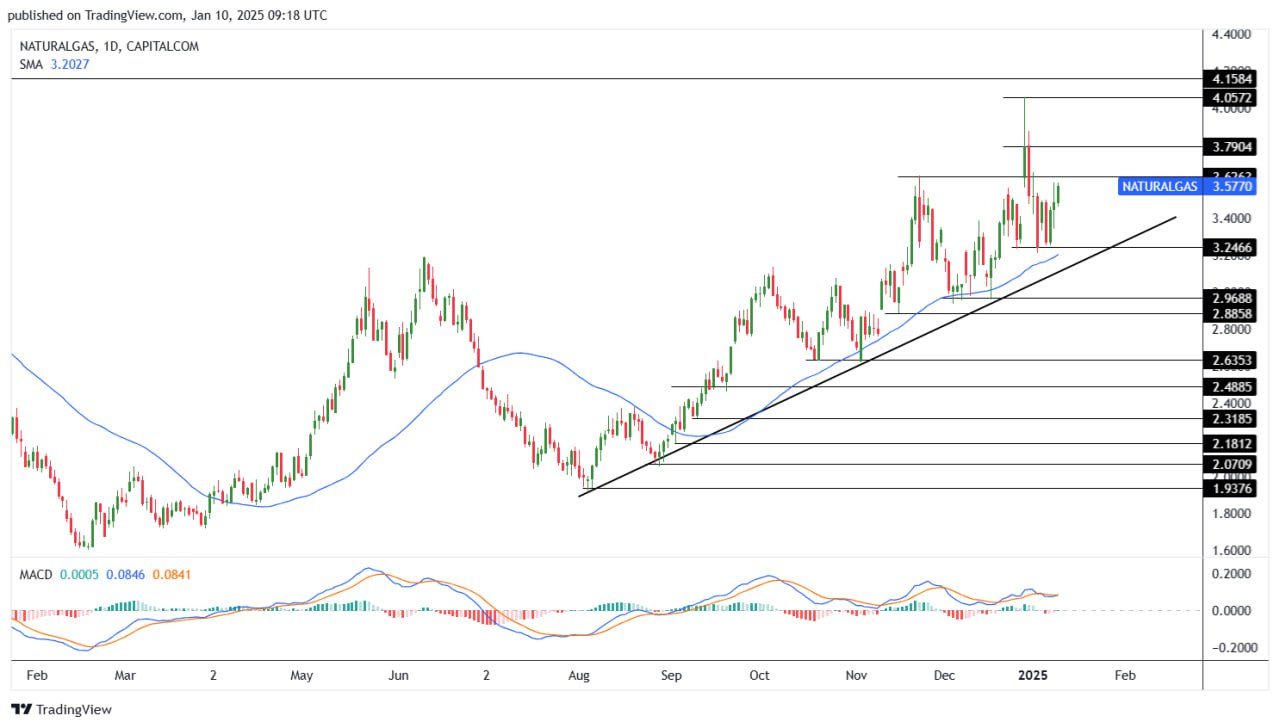Click the Jun label on time axis

398,676
